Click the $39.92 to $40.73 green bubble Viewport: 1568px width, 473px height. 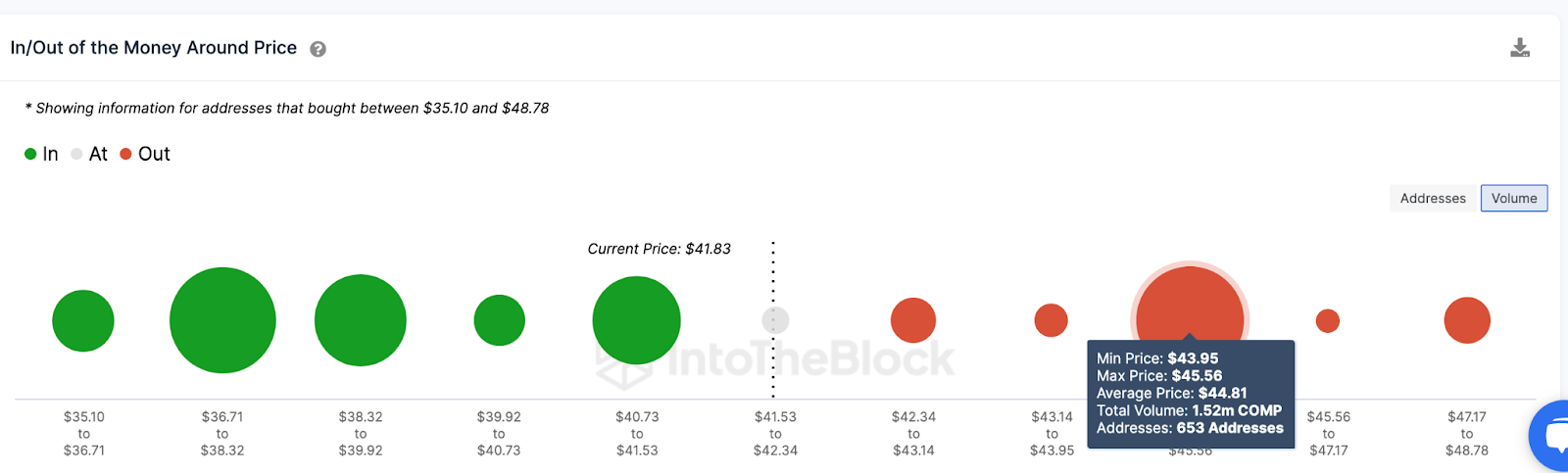click(x=500, y=320)
